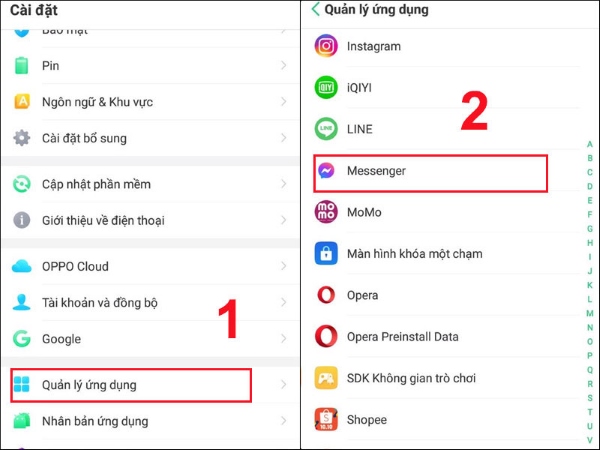Open the Shopee app icon
Screen dimensions: 600x450
326,419
